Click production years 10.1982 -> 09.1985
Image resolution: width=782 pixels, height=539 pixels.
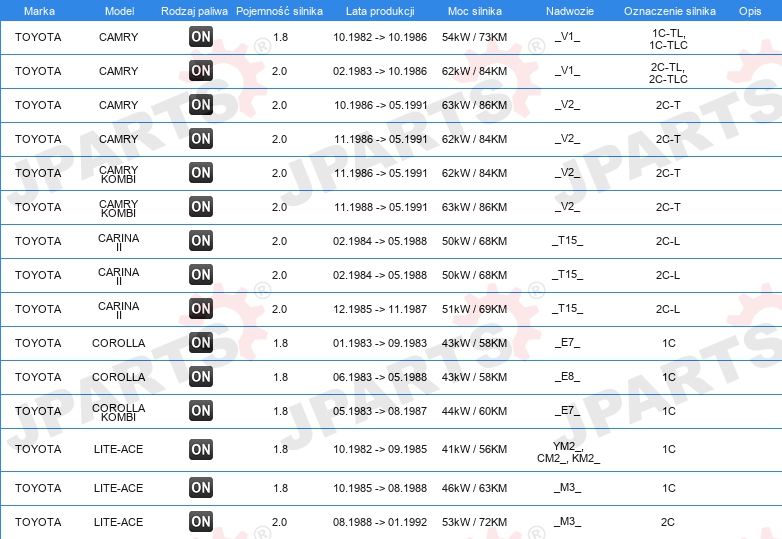click(x=380, y=449)
